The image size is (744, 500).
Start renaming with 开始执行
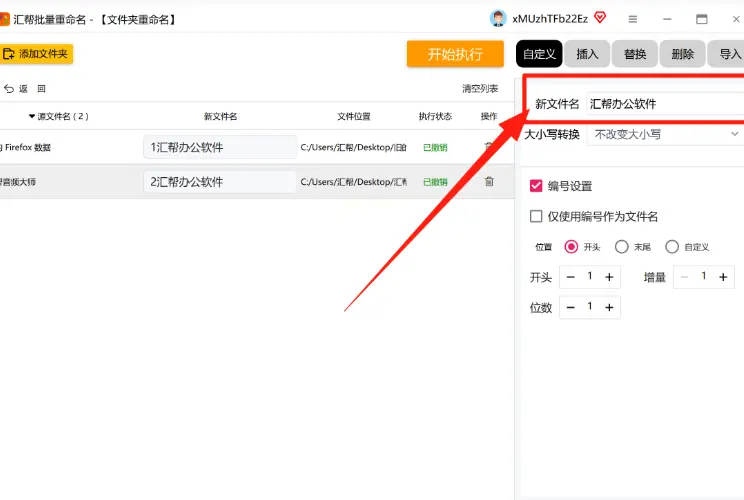click(x=455, y=54)
